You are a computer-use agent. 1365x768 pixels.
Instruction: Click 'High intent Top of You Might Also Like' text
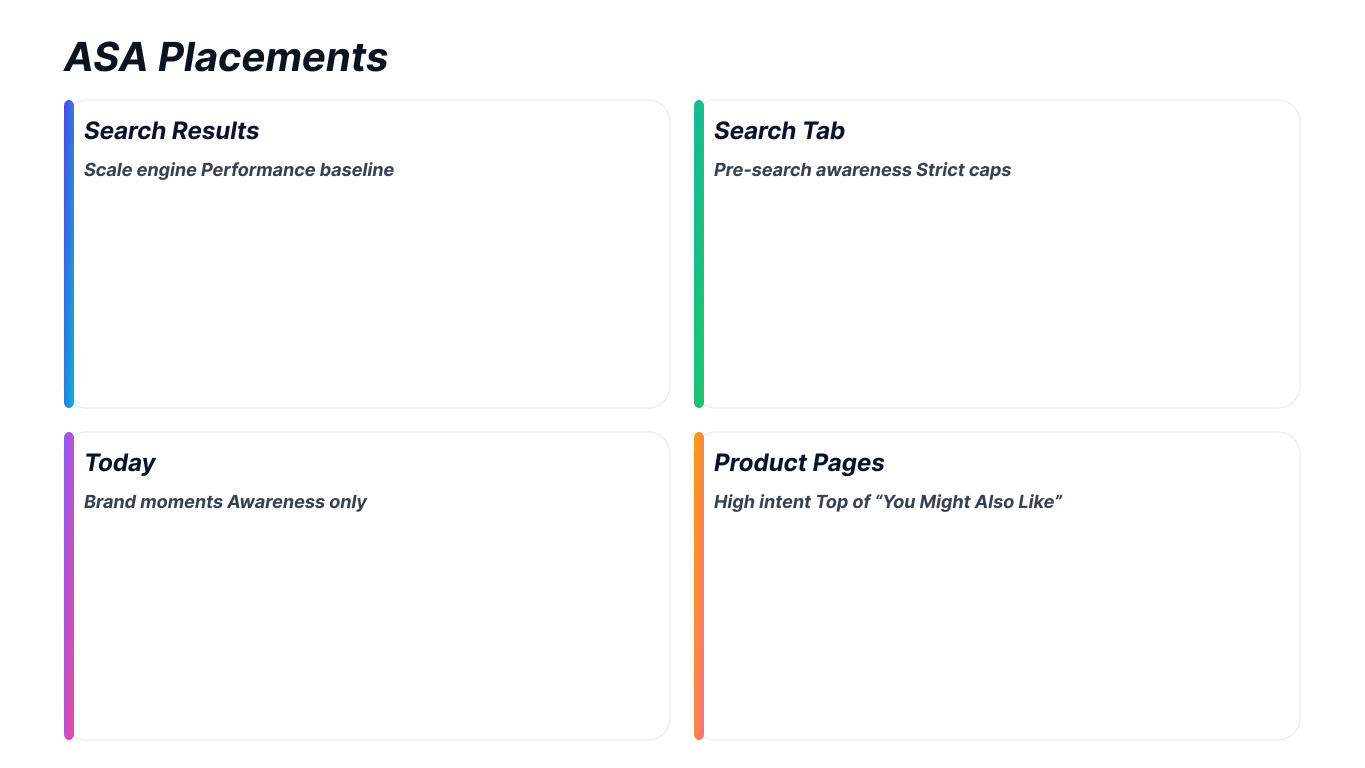tap(888, 502)
